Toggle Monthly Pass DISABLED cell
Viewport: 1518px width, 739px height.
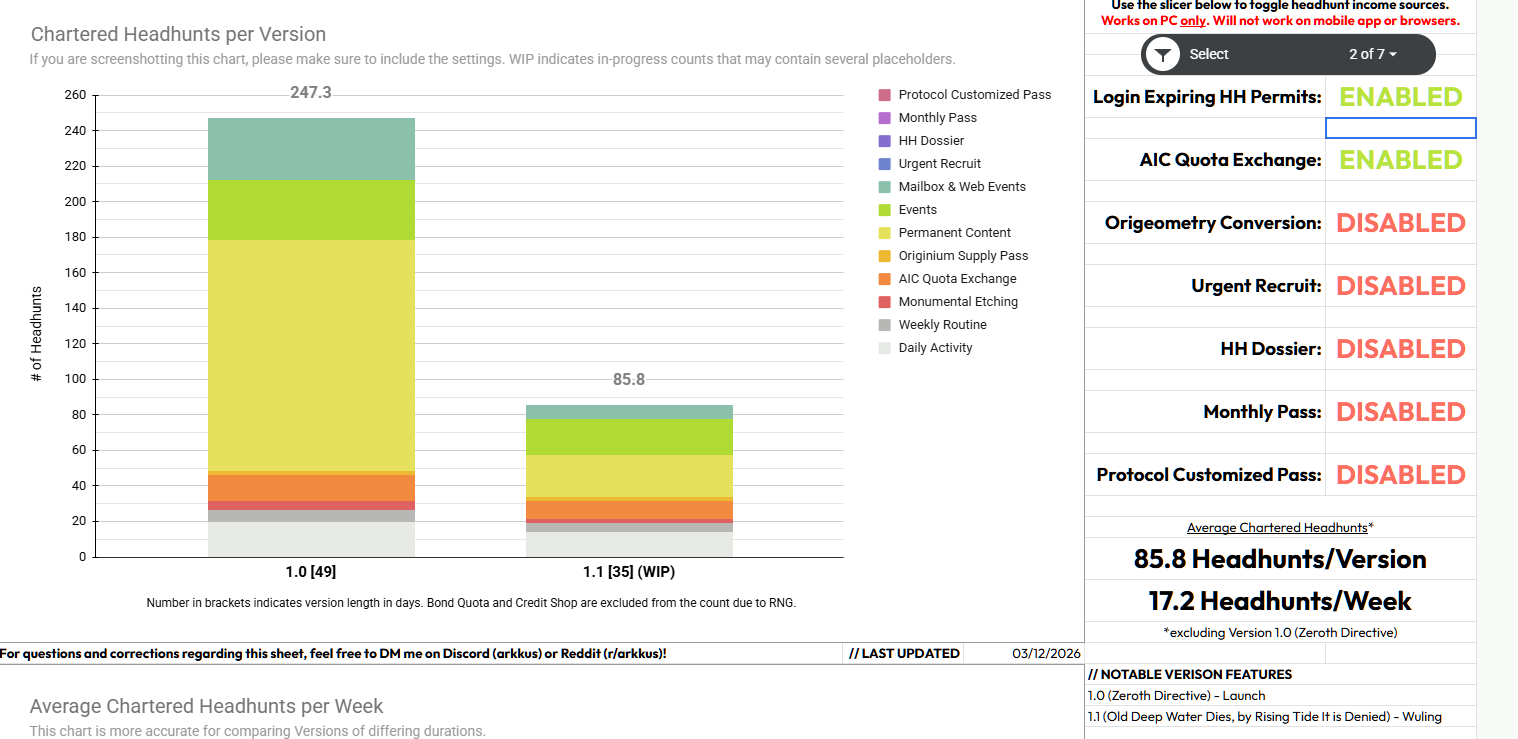click(x=1400, y=412)
